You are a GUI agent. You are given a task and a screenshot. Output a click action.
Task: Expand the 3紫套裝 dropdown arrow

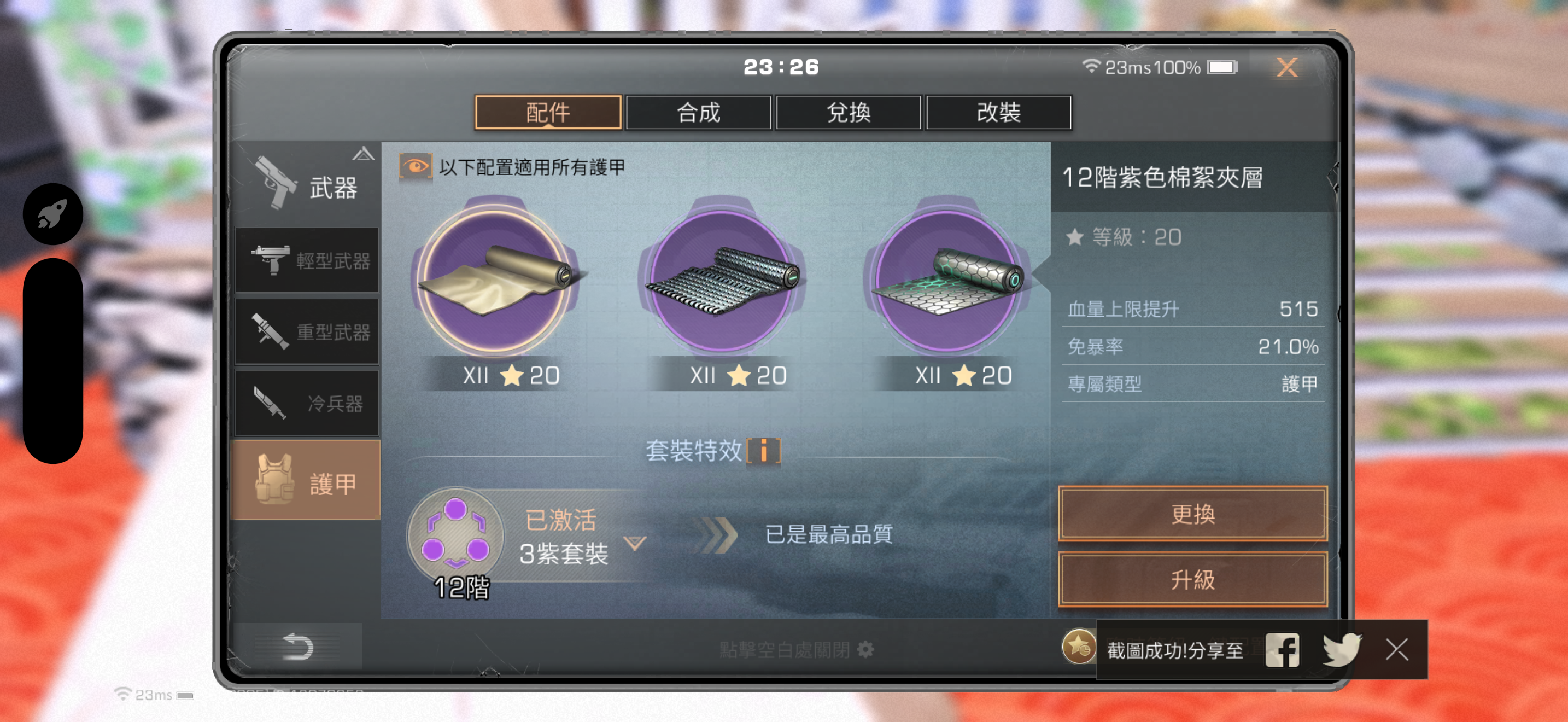[x=635, y=543]
